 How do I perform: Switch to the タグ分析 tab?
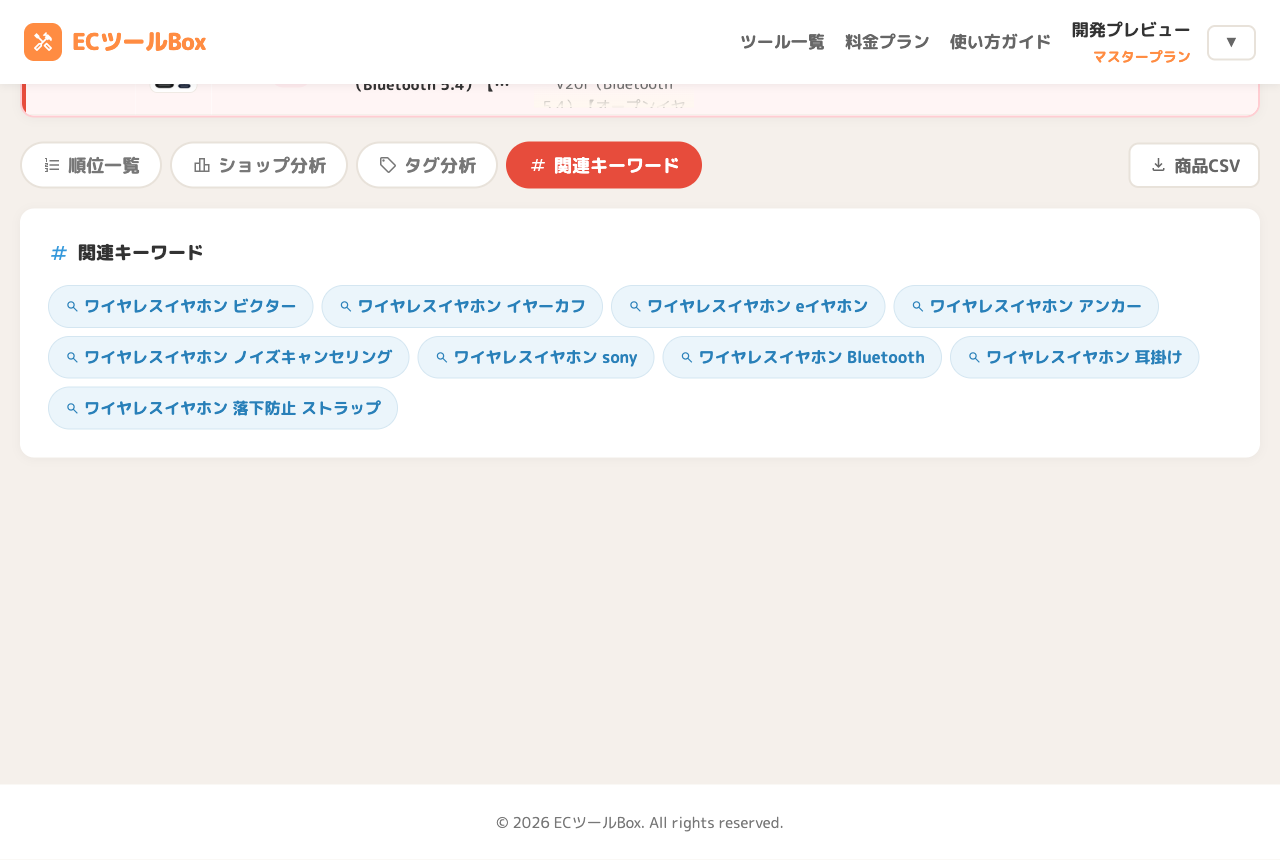[427, 165]
